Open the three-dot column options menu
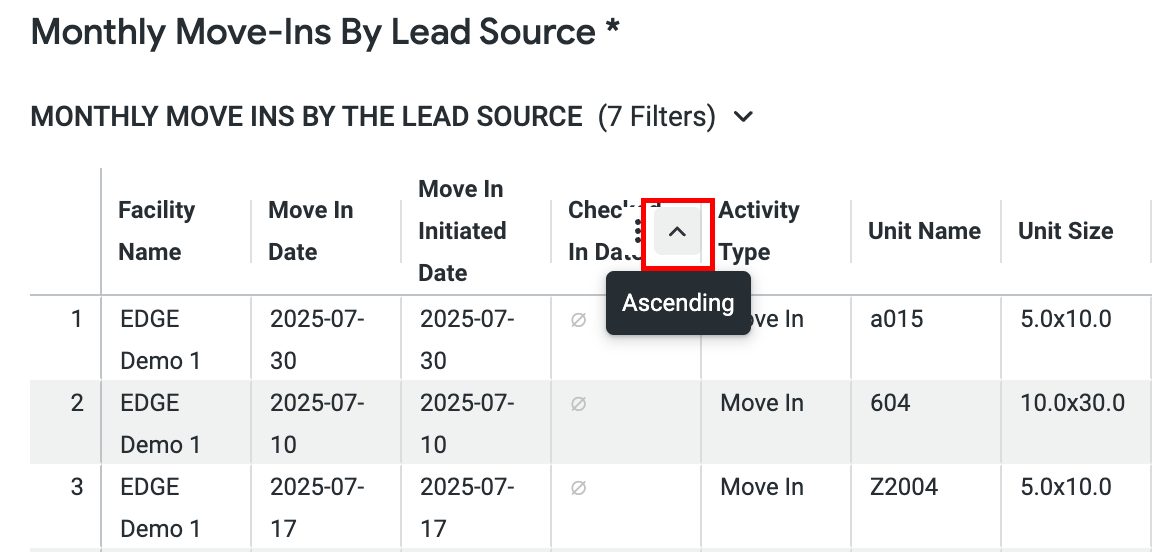The width and height of the screenshot is (1152, 552). pyautogui.click(x=639, y=232)
